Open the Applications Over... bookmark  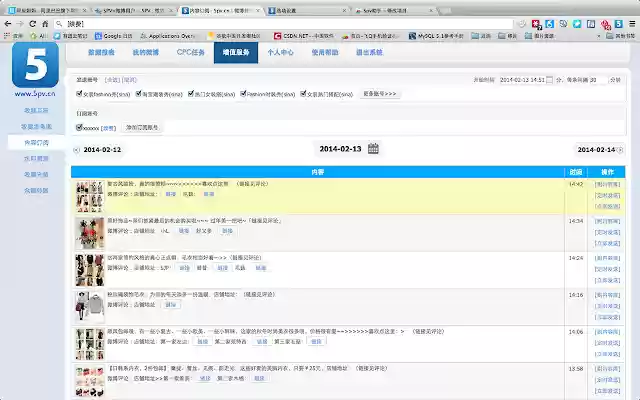coord(167,36)
